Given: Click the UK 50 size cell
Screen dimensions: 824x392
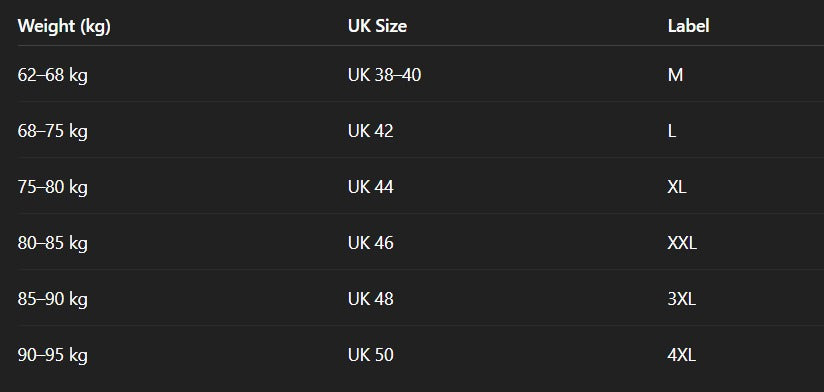Looking at the screenshot, I should pyautogui.click(x=370, y=355).
